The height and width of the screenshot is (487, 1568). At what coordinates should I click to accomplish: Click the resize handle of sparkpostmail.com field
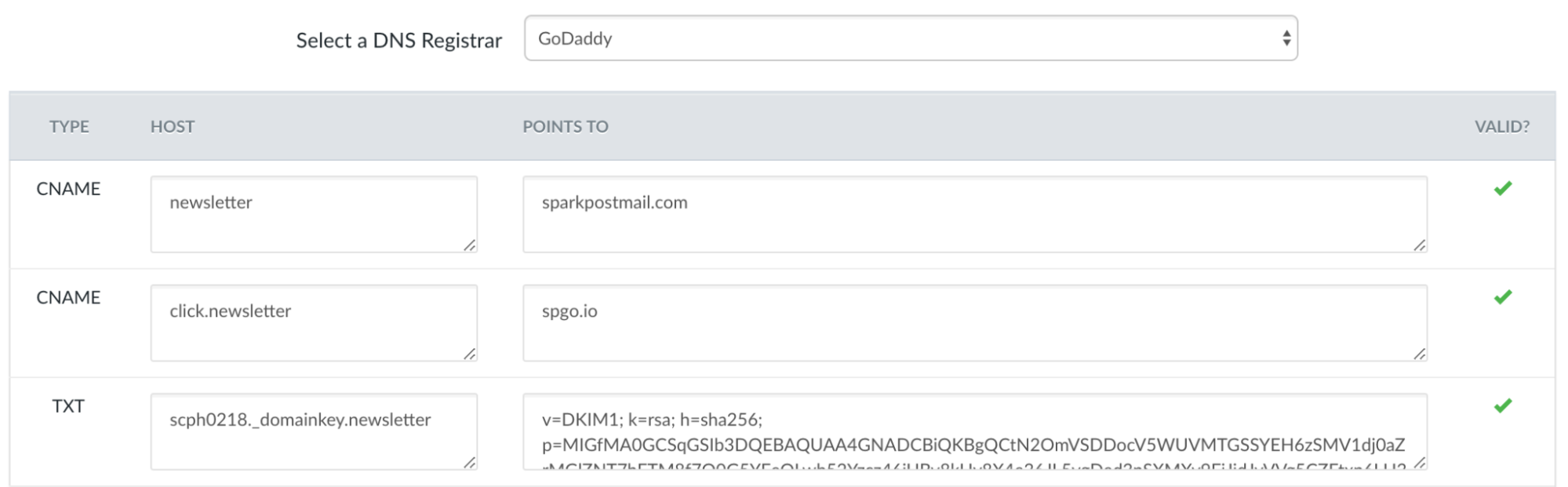coord(1420,245)
